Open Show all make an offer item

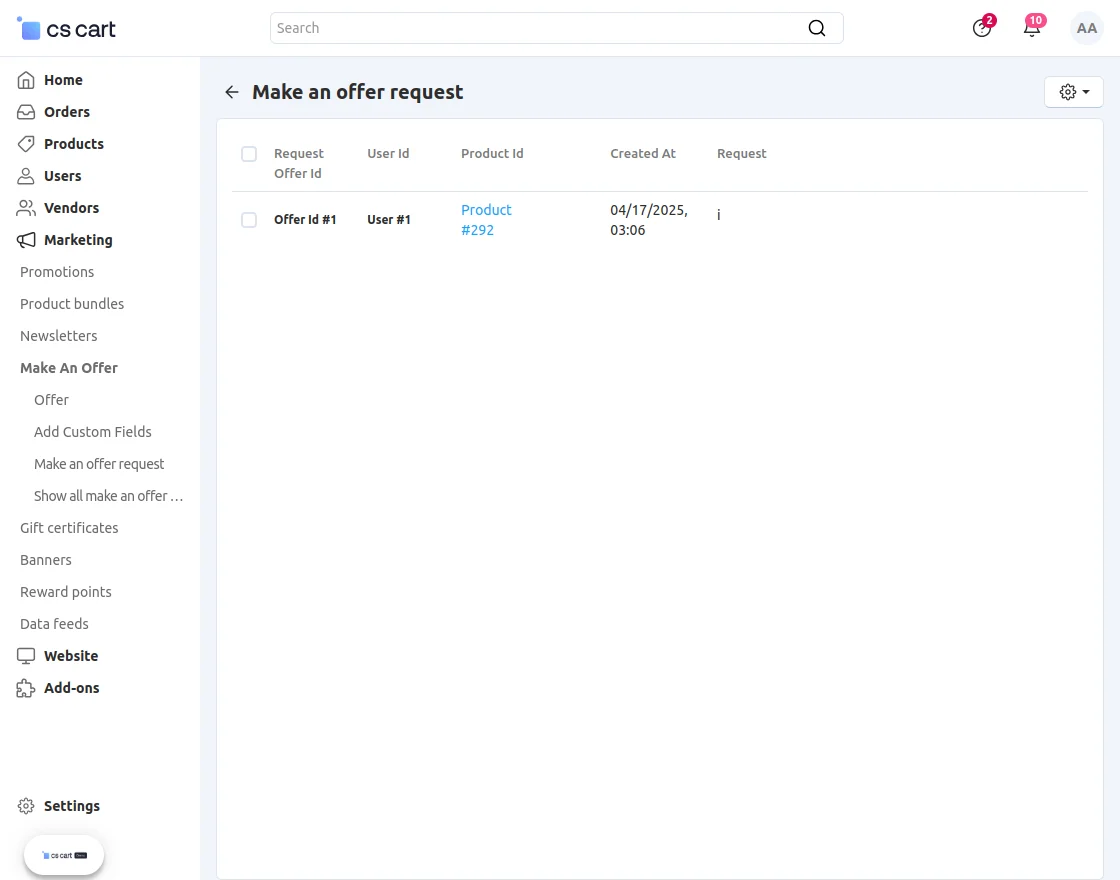108,496
